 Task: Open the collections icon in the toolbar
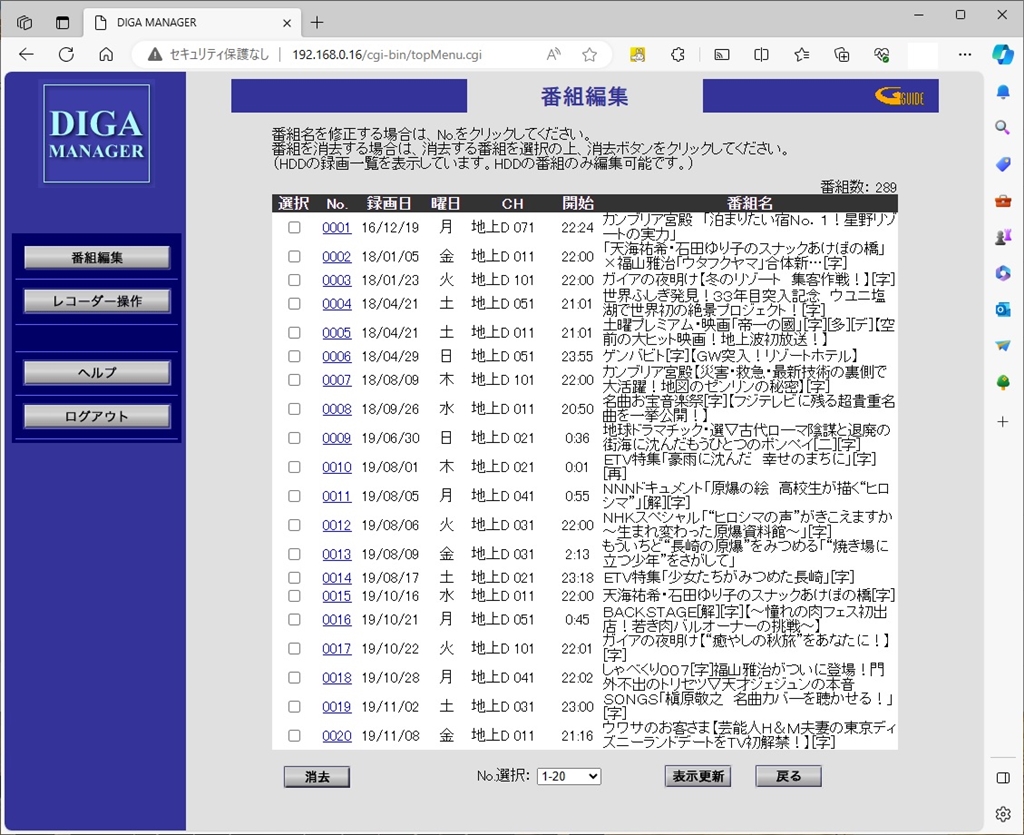pyautogui.click(x=842, y=55)
